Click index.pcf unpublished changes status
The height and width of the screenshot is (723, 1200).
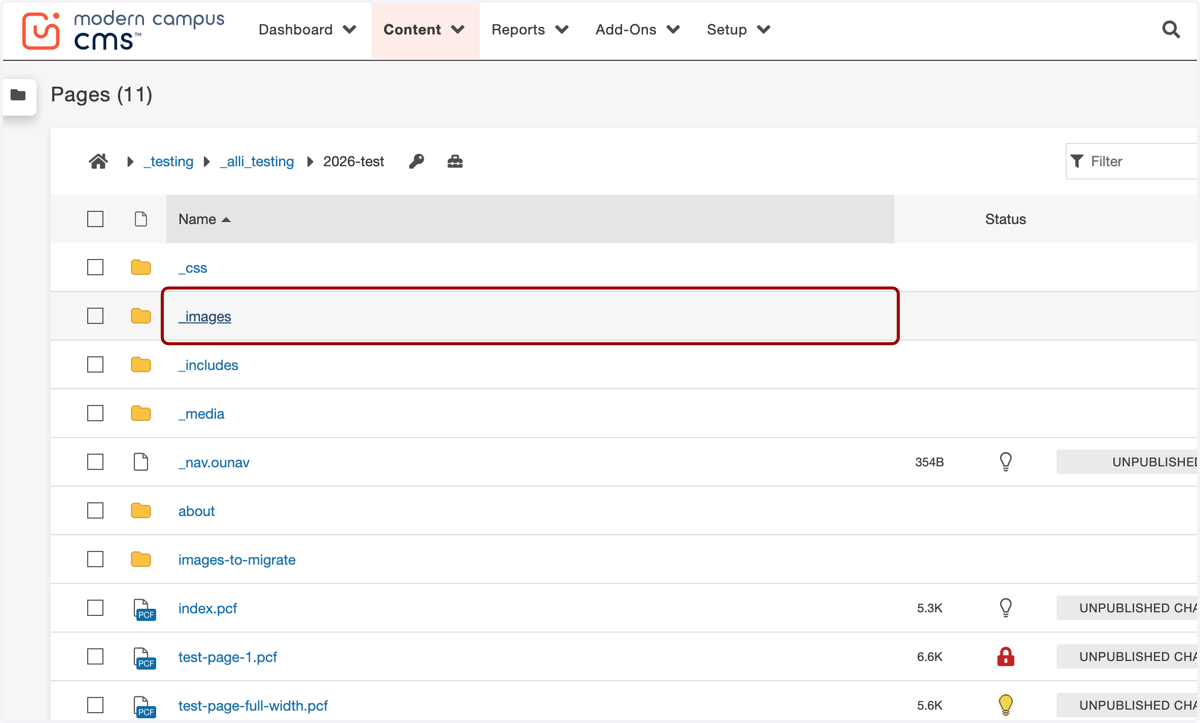(1128, 608)
